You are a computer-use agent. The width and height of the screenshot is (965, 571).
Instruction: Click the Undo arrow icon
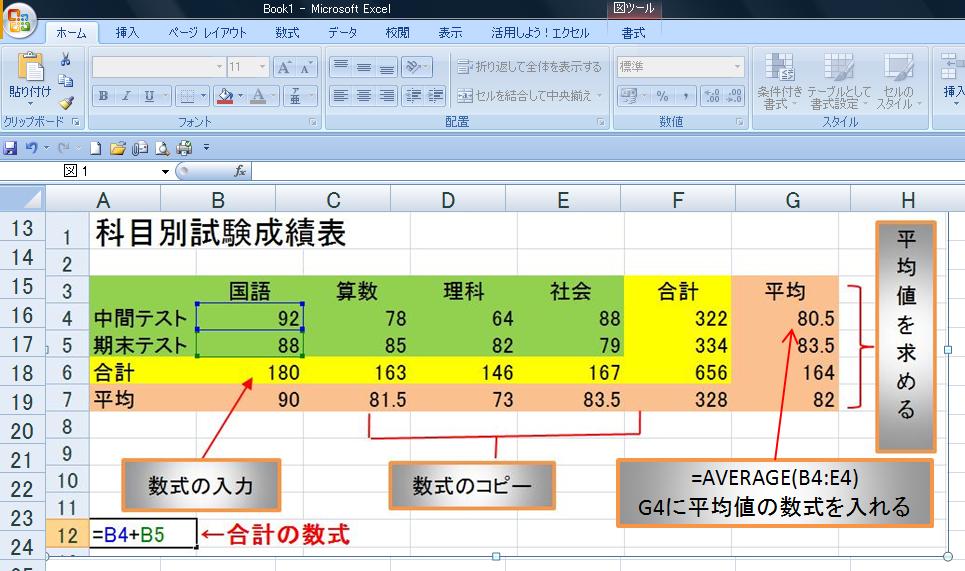tap(32, 148)
